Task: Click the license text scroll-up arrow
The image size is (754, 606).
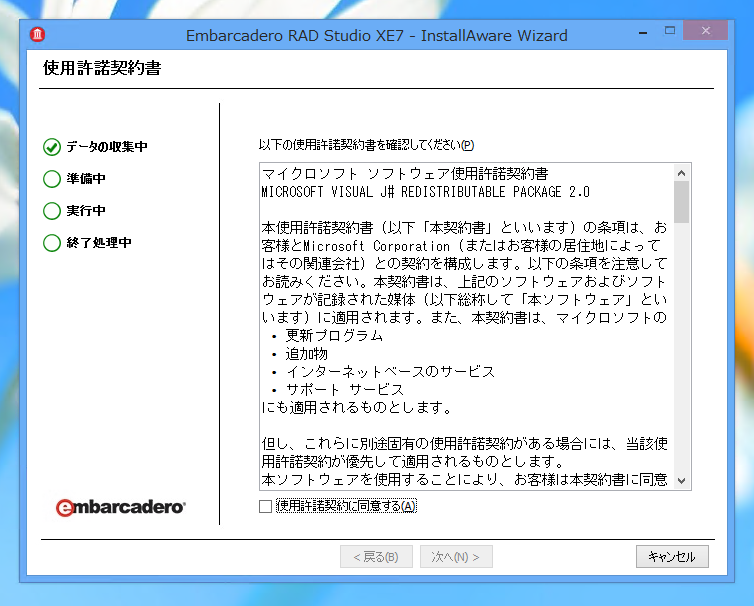Action: [x=681, y=173]
